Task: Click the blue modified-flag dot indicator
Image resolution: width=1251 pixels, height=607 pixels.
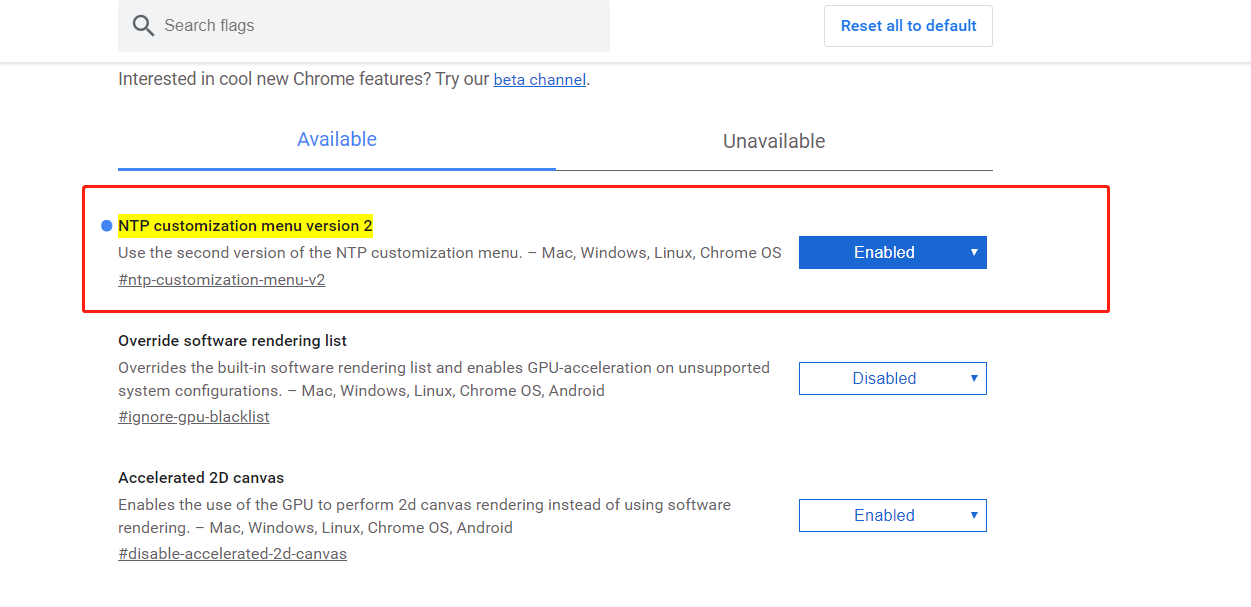Action: [107, 226]
